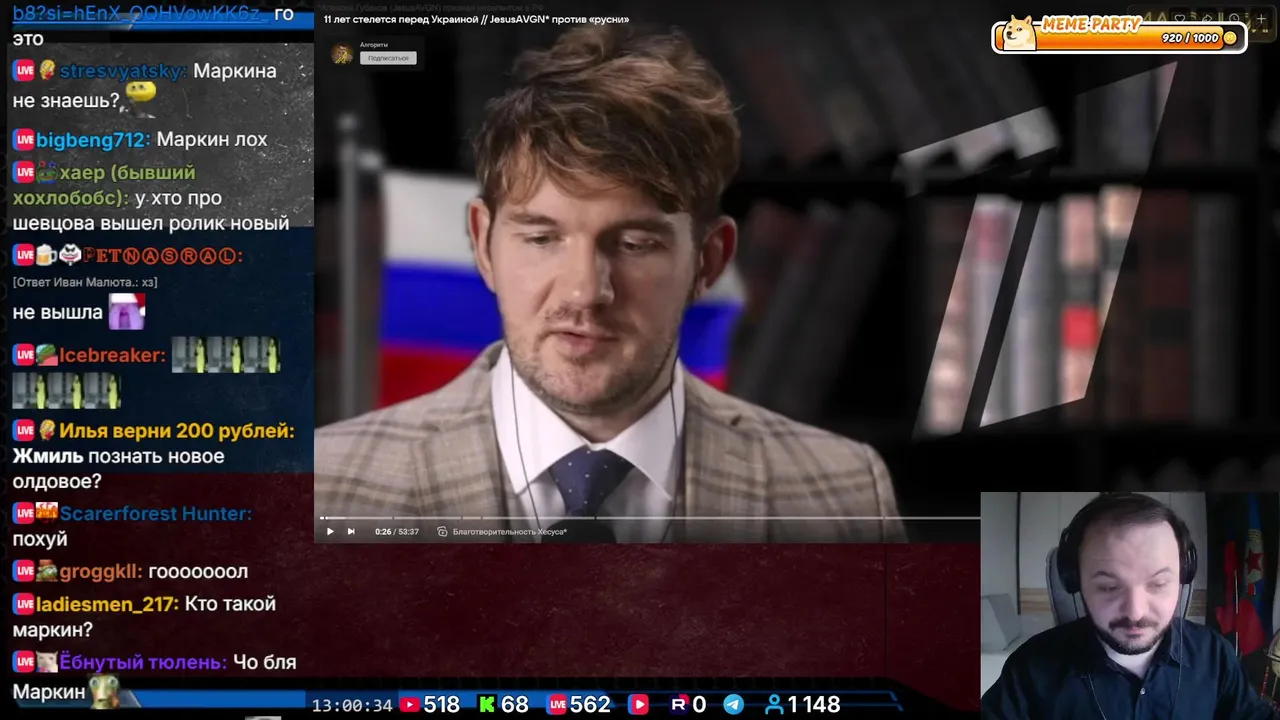1280x720 pixels.
Task: Click the live badge next to ladiesmen_217
Action: (x=24, y=604)
